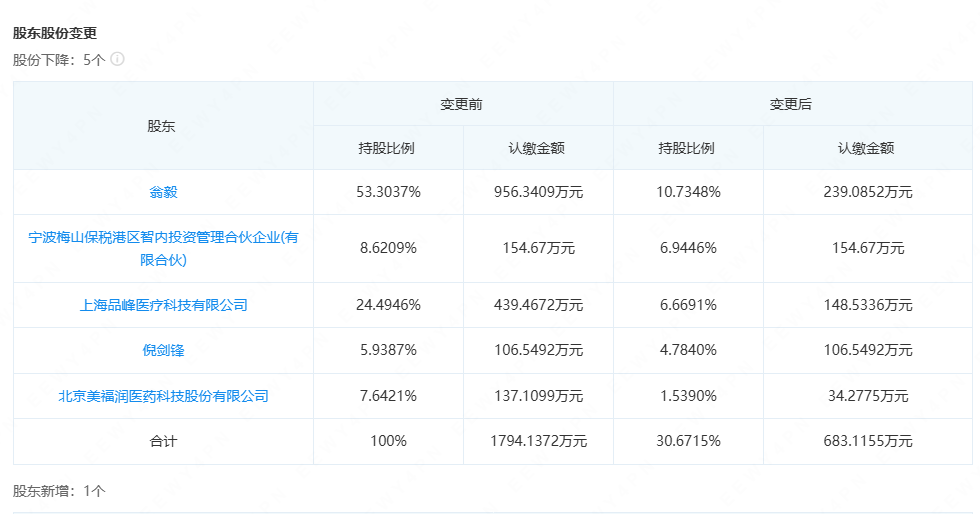The width and height of the screenshot is (980, 514).
Task: Click the 30.6715% total percentage cell
Action: pyautogui.click(x=688, y=441)
